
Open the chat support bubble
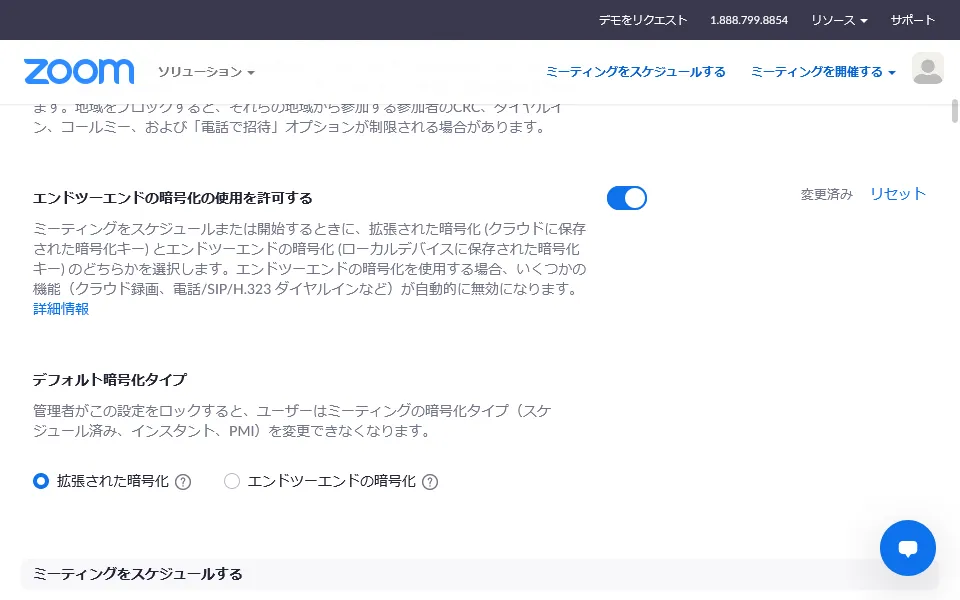pos(907,548)
